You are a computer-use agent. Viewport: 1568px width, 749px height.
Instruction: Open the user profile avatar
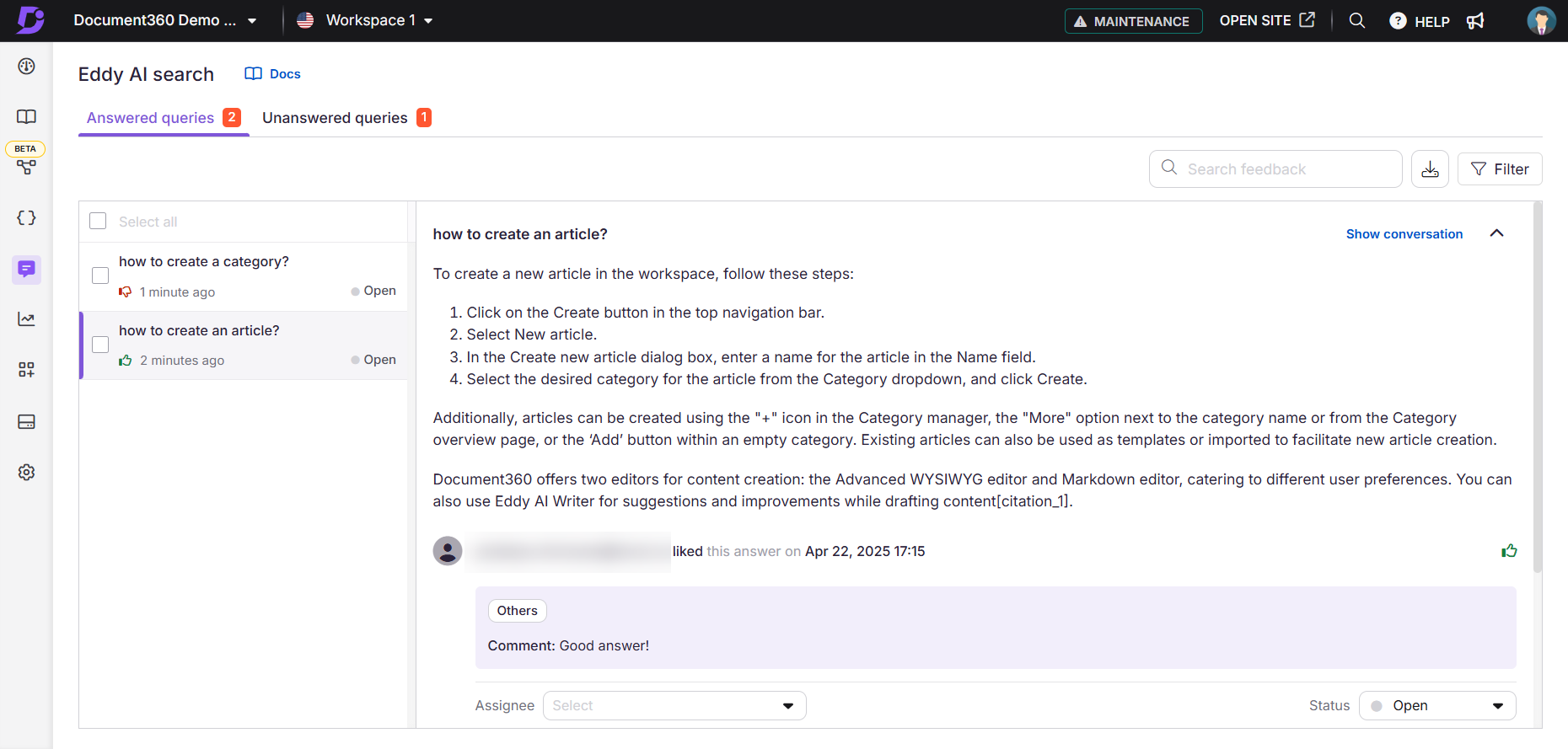(1541, 20)
